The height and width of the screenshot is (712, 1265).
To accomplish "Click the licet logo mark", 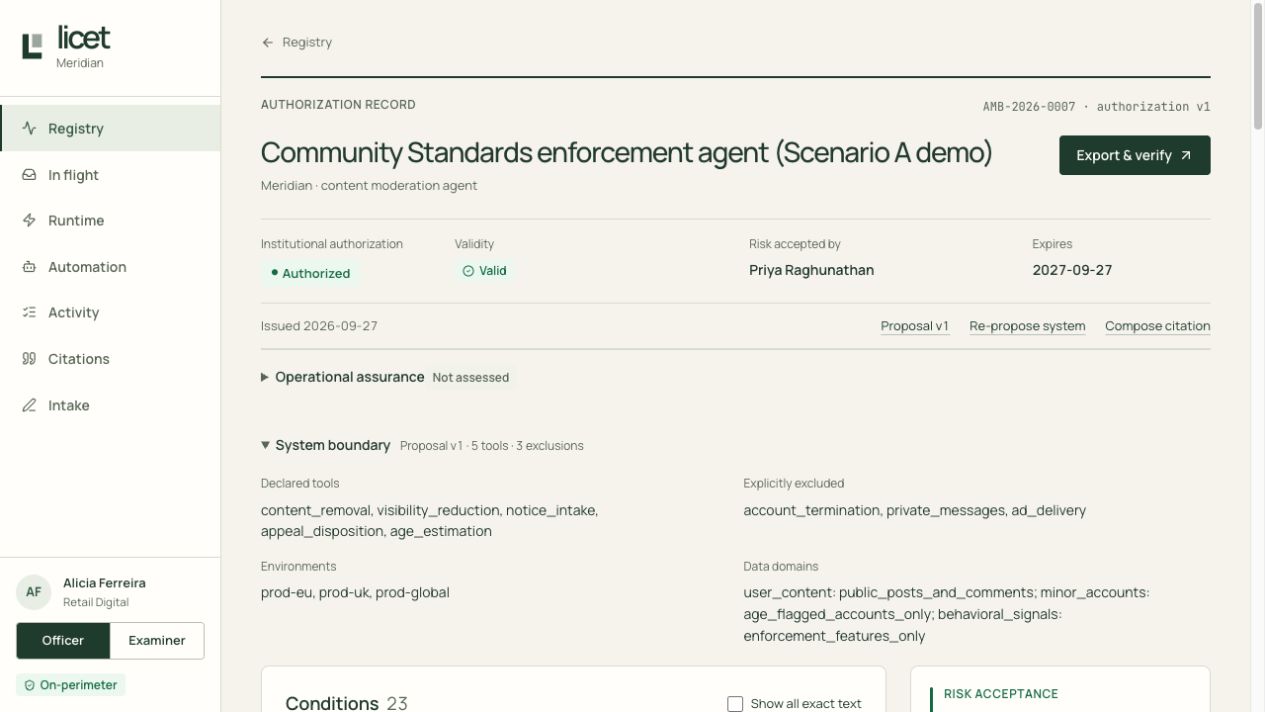I will pos(32,45).
